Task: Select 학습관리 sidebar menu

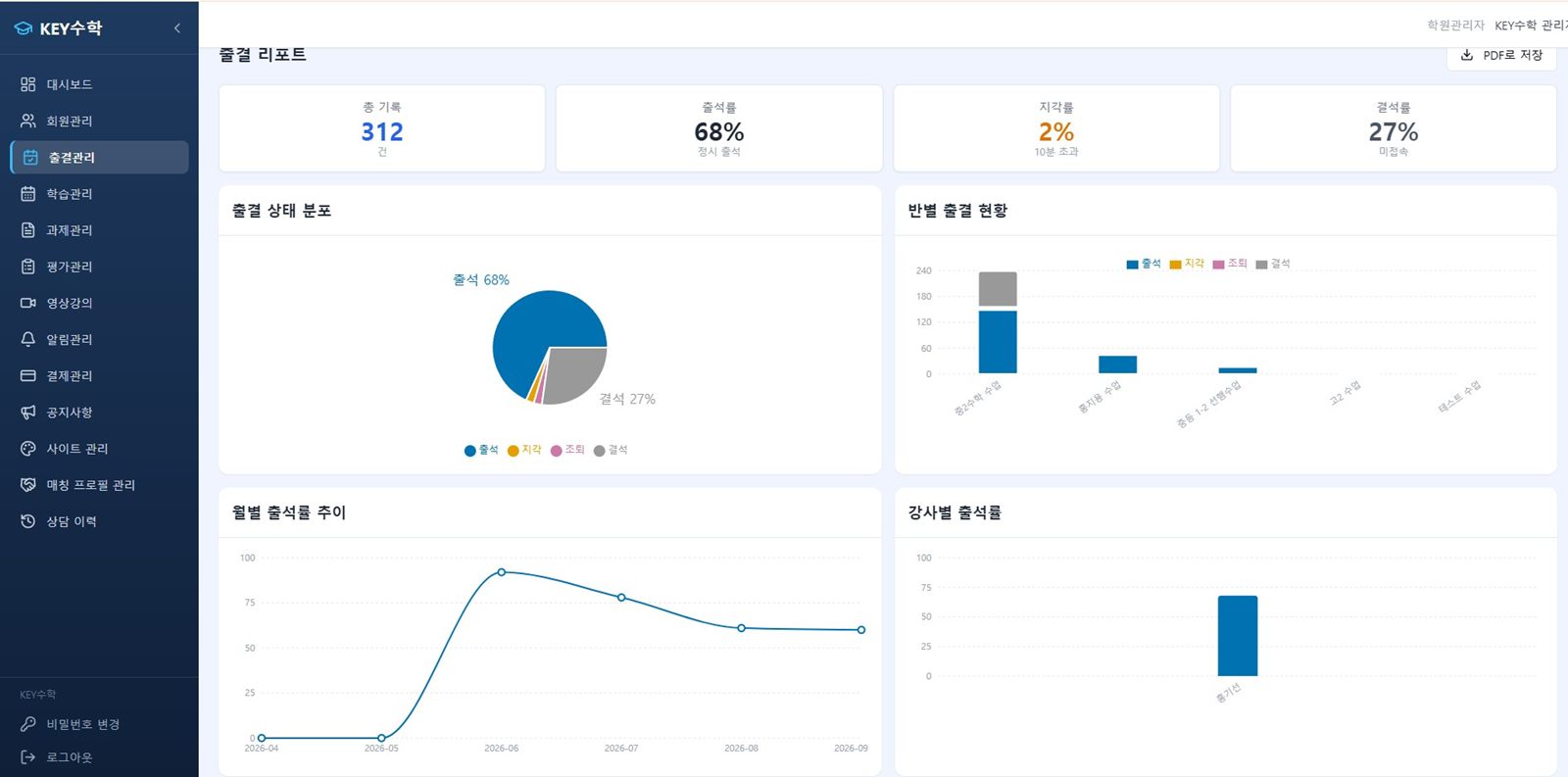Action: pyautogui.click(x=99, y=194)
